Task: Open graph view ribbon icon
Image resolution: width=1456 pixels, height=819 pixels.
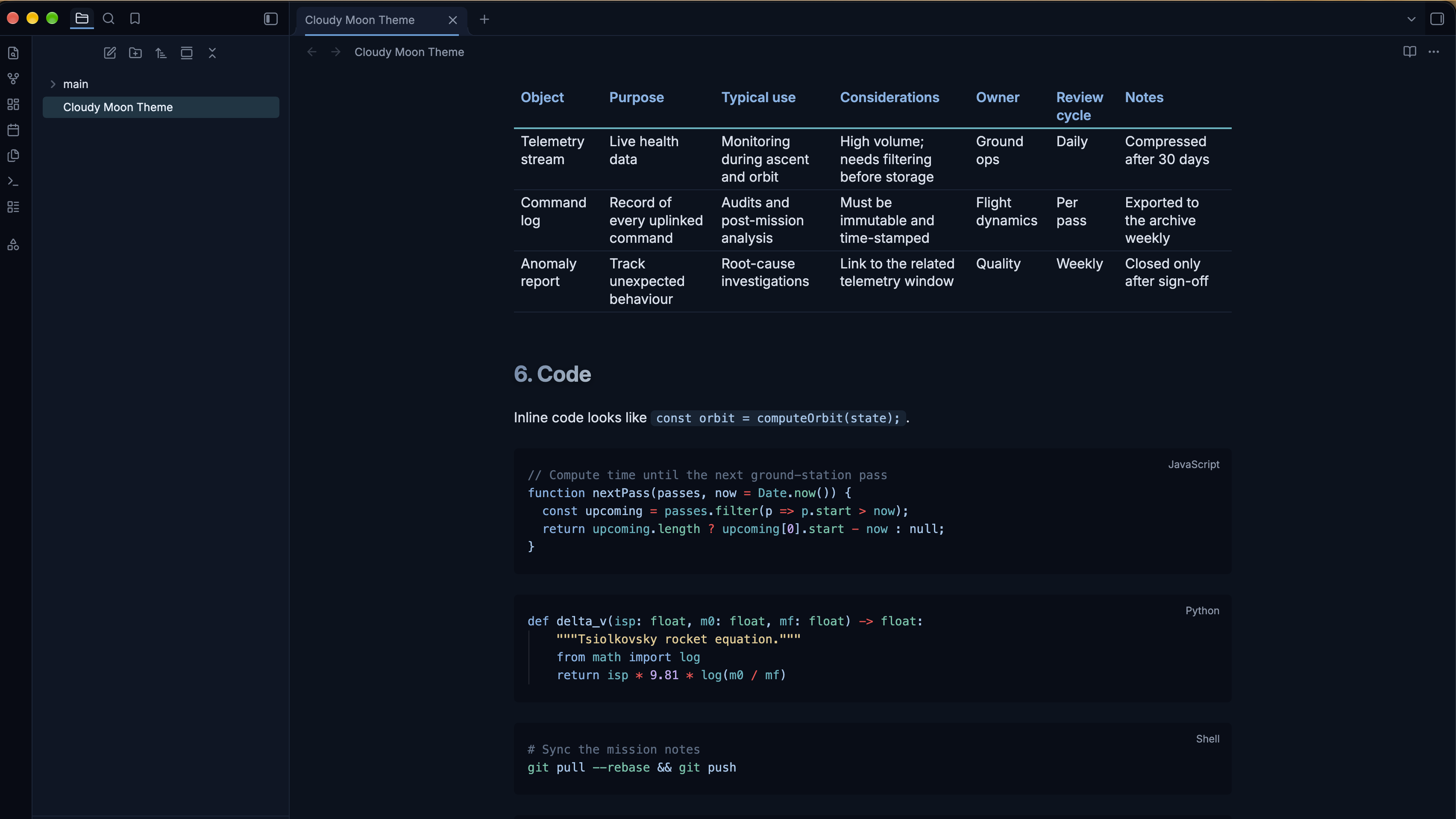Action: [x=14, y=79]
